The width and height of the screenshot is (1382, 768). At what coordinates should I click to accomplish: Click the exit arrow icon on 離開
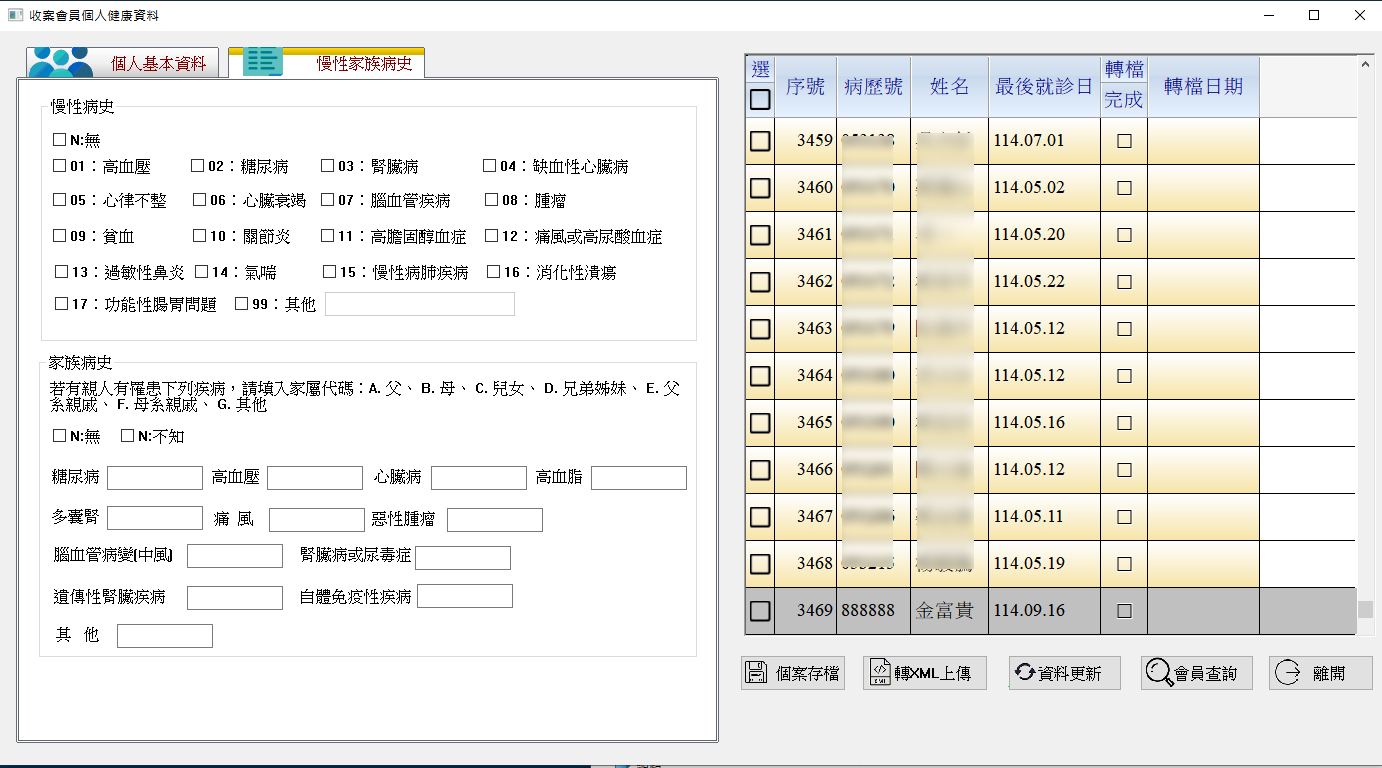1287,673
